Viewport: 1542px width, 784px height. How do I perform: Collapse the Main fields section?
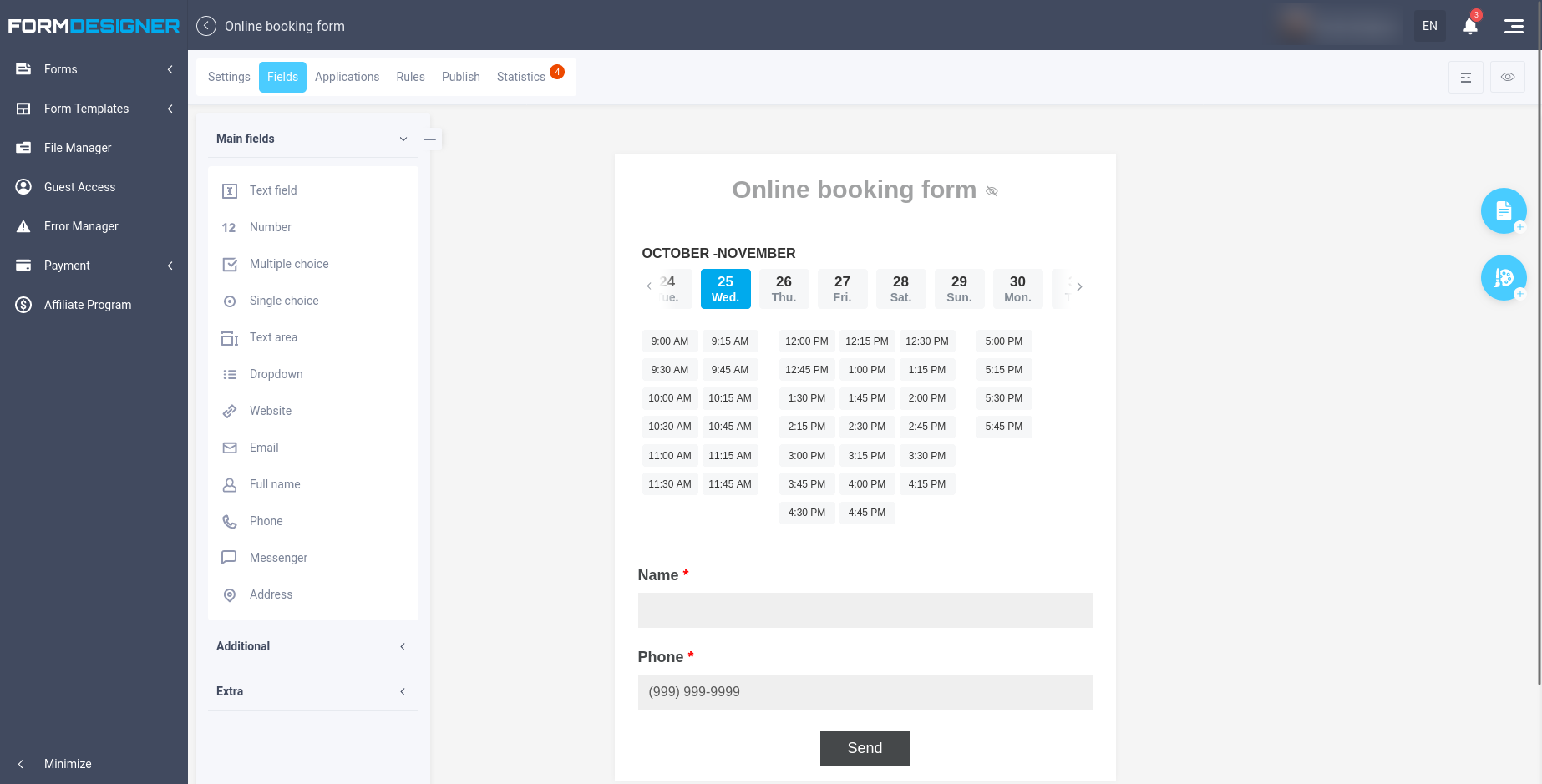pos(403,139)
